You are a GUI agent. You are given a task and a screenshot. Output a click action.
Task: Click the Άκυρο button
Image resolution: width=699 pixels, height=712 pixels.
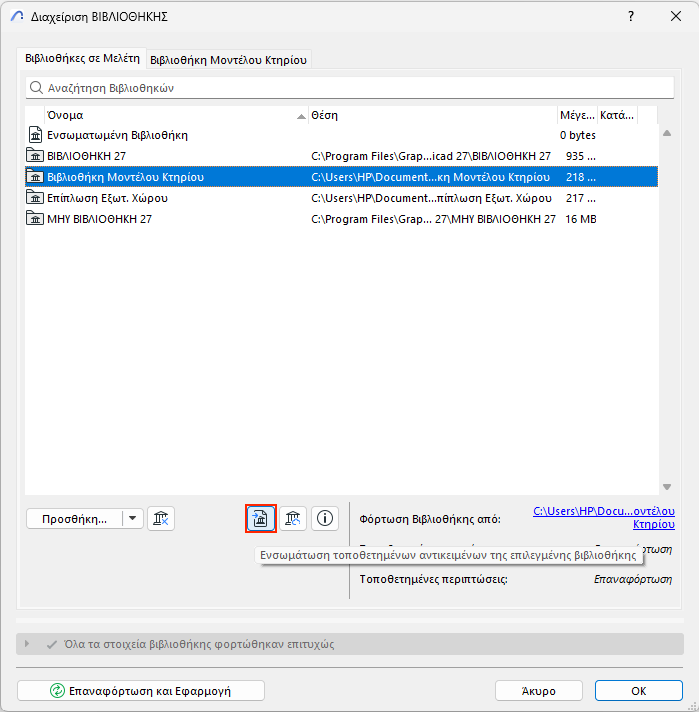pos(539,691)
